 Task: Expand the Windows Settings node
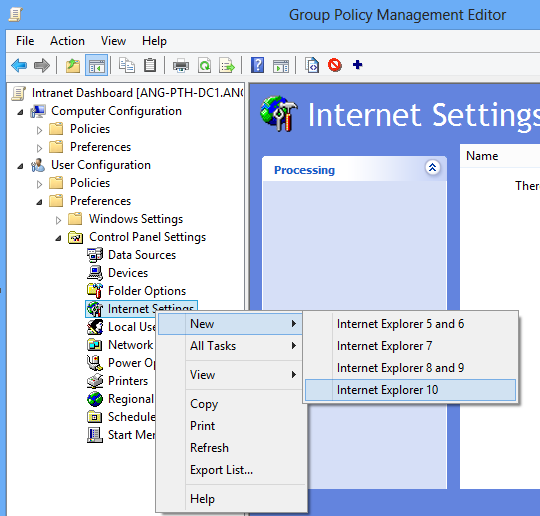pos(58,220)
